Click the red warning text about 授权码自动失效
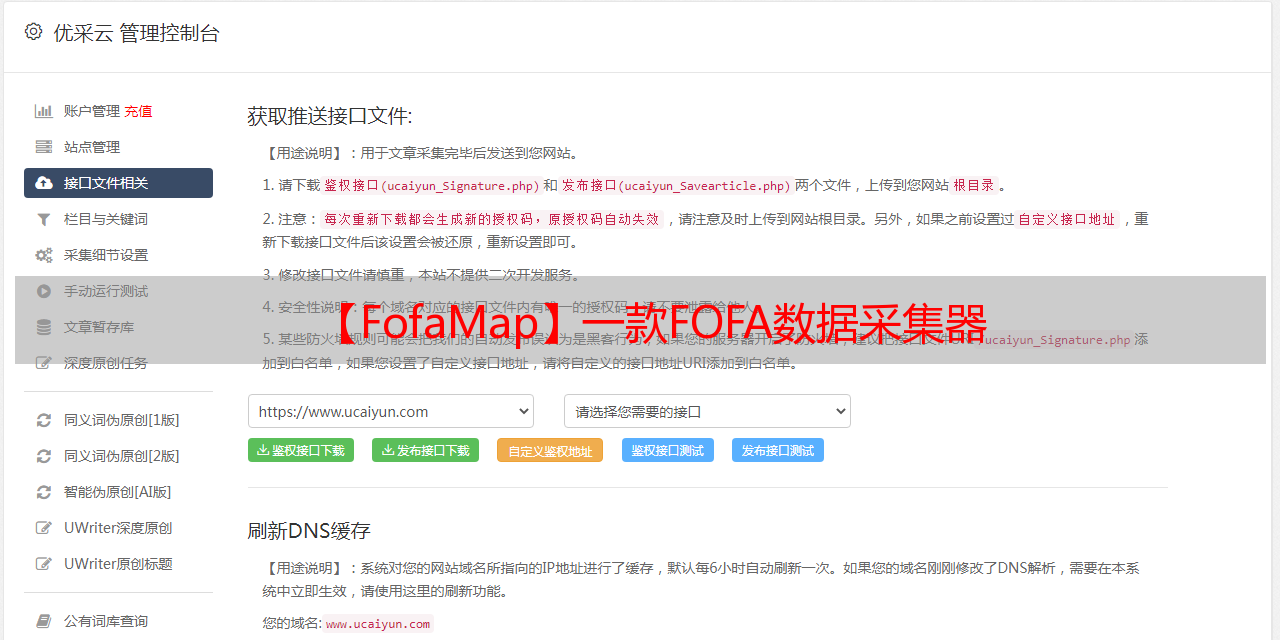This screenshot has height=640, width=1280. [x=492, y=219]
